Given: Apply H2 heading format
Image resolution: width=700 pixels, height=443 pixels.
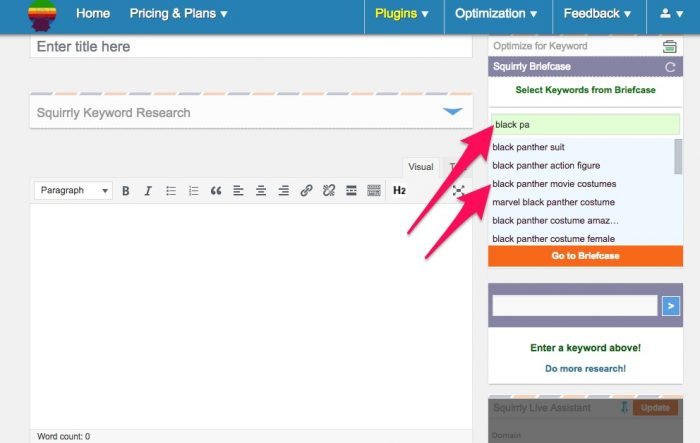Looking at the screenshot, I should (399, 191).
